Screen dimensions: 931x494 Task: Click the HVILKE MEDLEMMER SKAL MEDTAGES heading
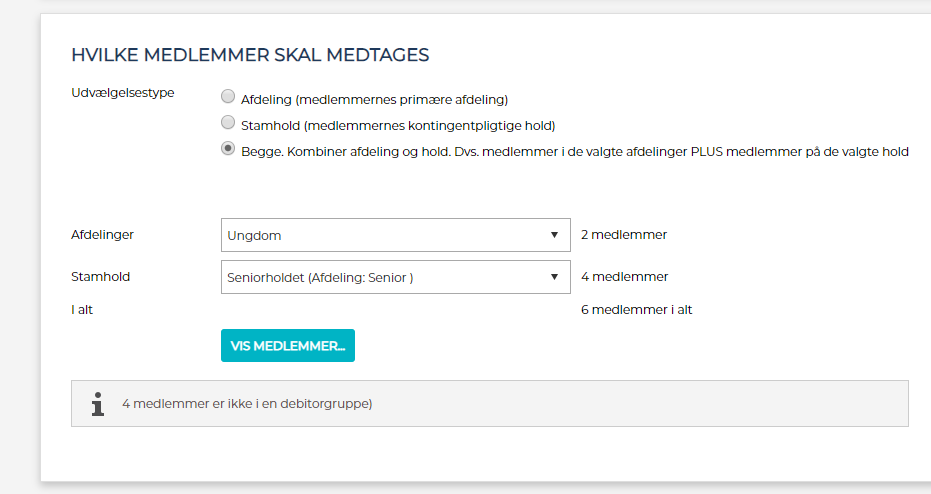pos(250,55)
